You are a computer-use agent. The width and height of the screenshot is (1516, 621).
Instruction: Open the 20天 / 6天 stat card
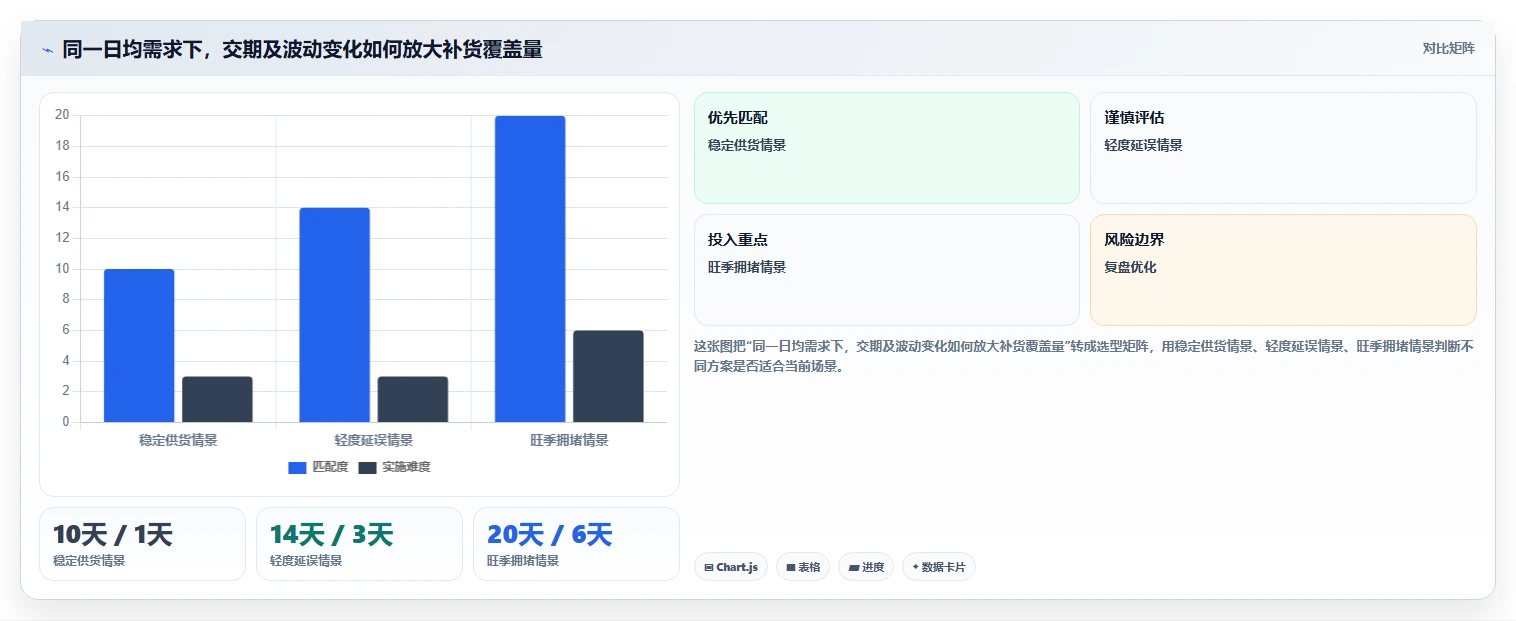point(576,544)
